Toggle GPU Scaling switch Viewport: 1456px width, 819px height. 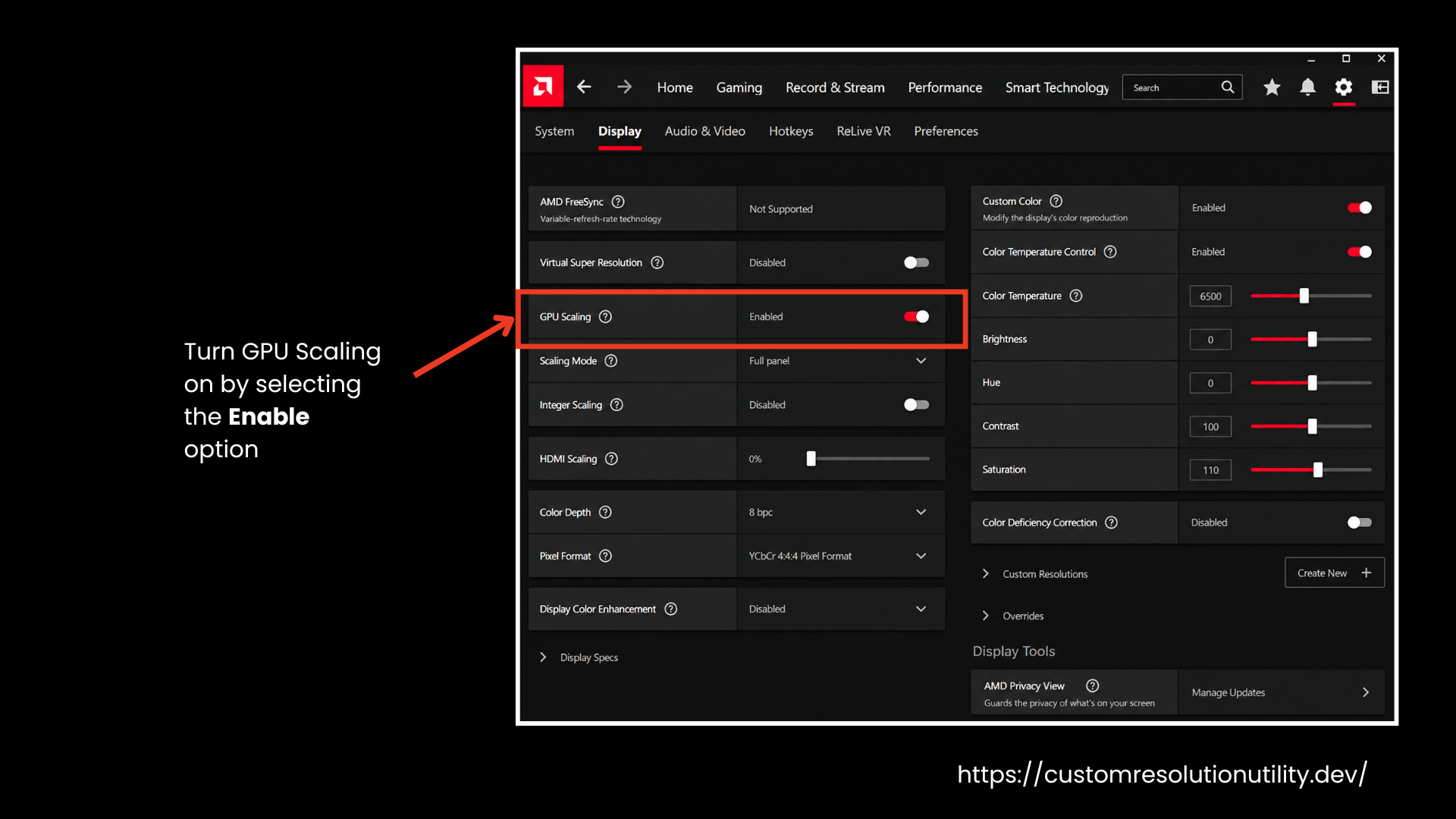click(916, 317)
